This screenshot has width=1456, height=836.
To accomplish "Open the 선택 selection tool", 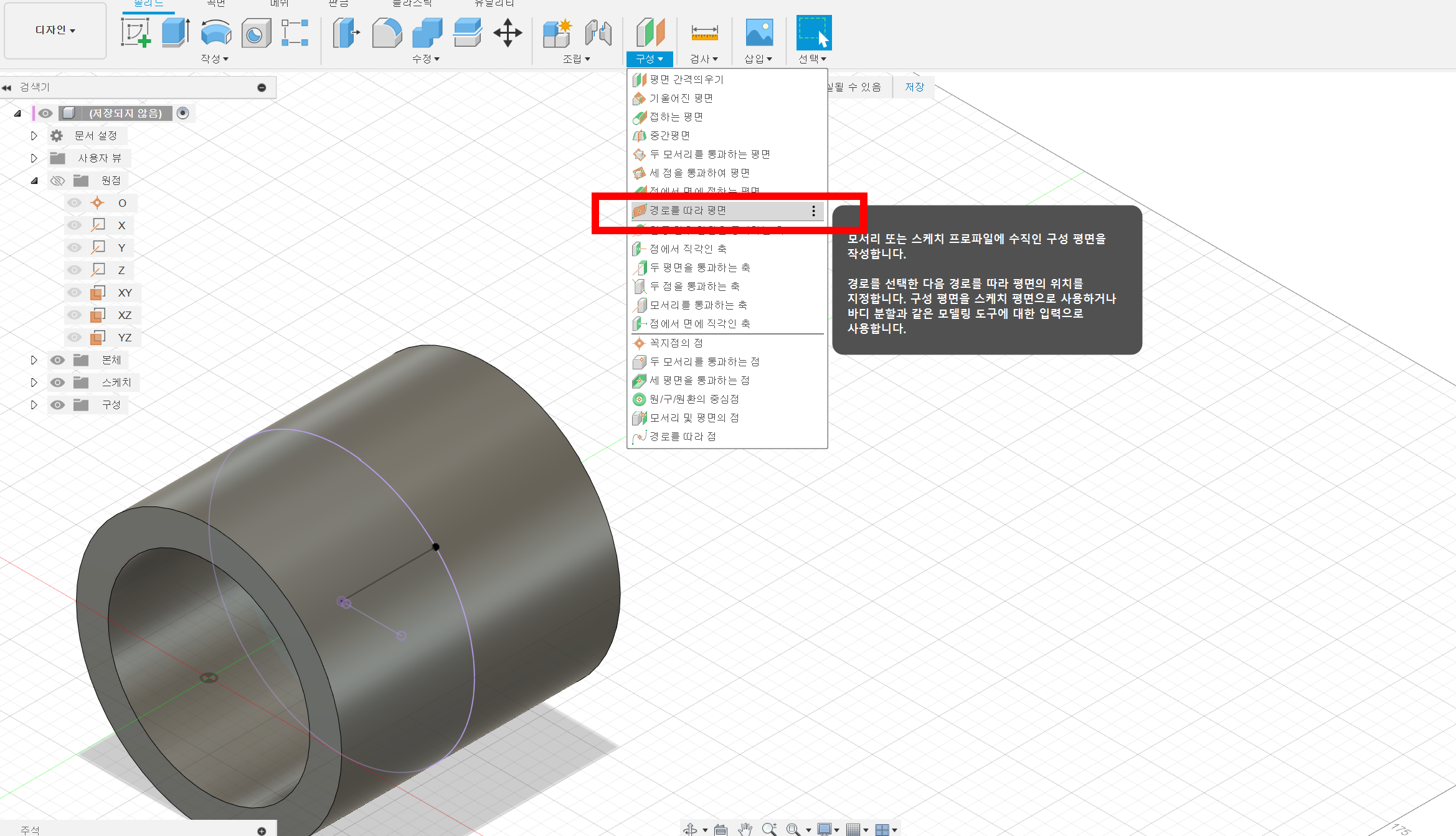I will tap(813, 32).
